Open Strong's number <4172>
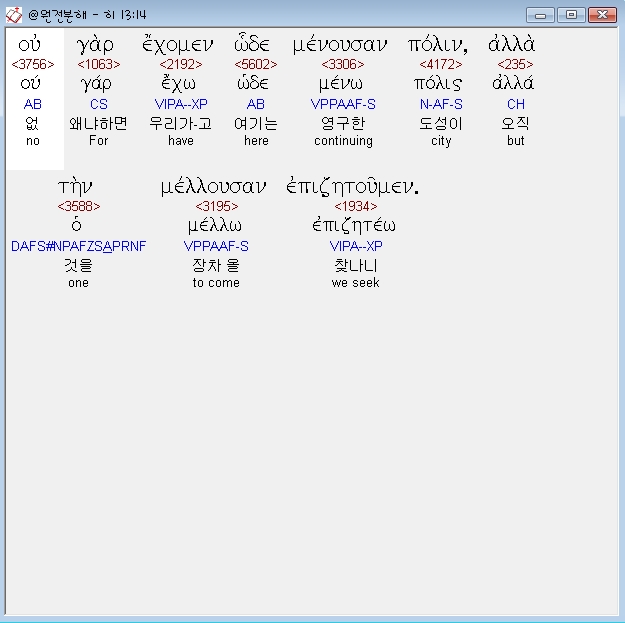625x623 pixels. pyautogui.click(x=441, y=64)
